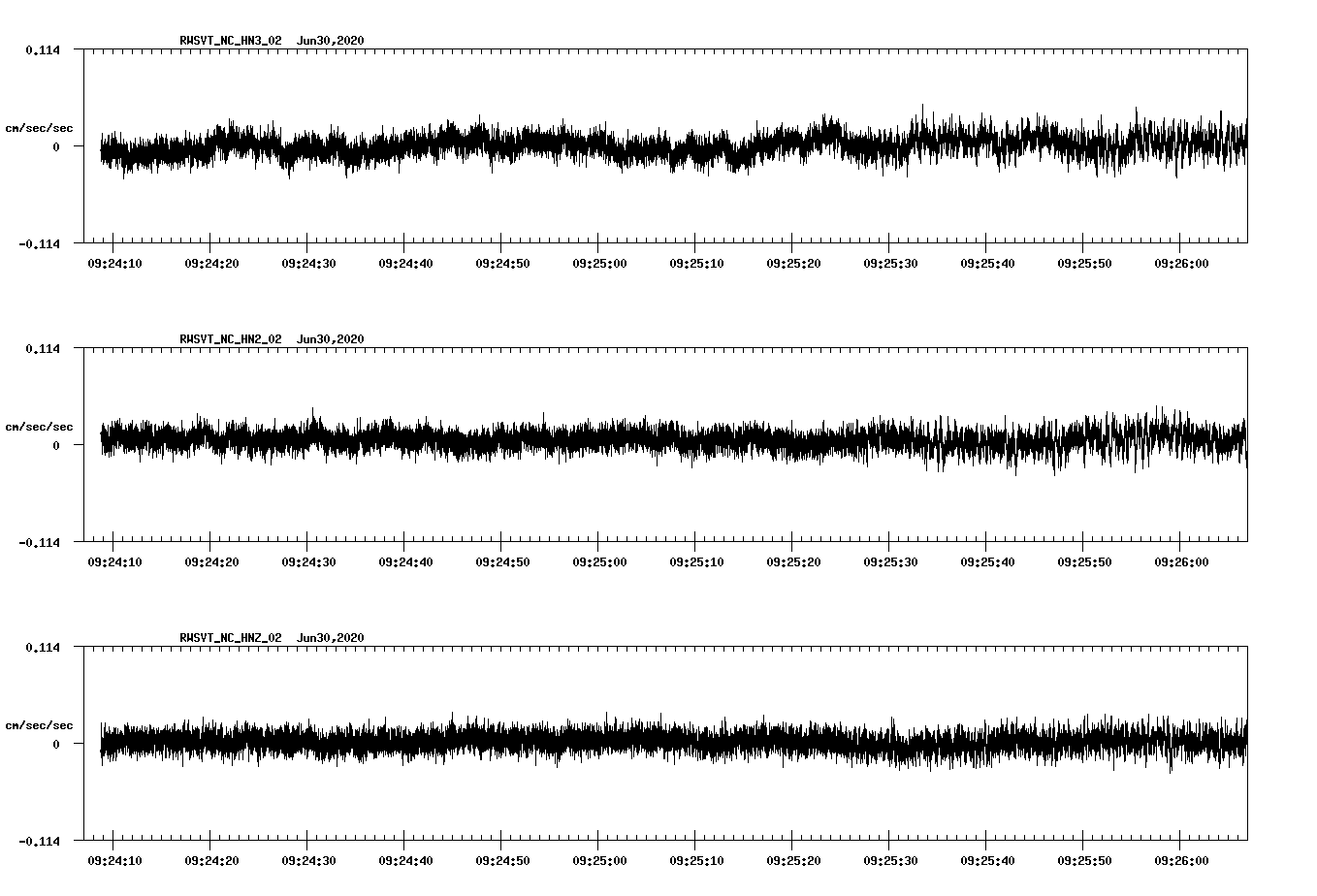Select the 09:25:20 tick label under HN2 plot
1317x896 pixels.
pyautogui.click(x=793, y=561)
